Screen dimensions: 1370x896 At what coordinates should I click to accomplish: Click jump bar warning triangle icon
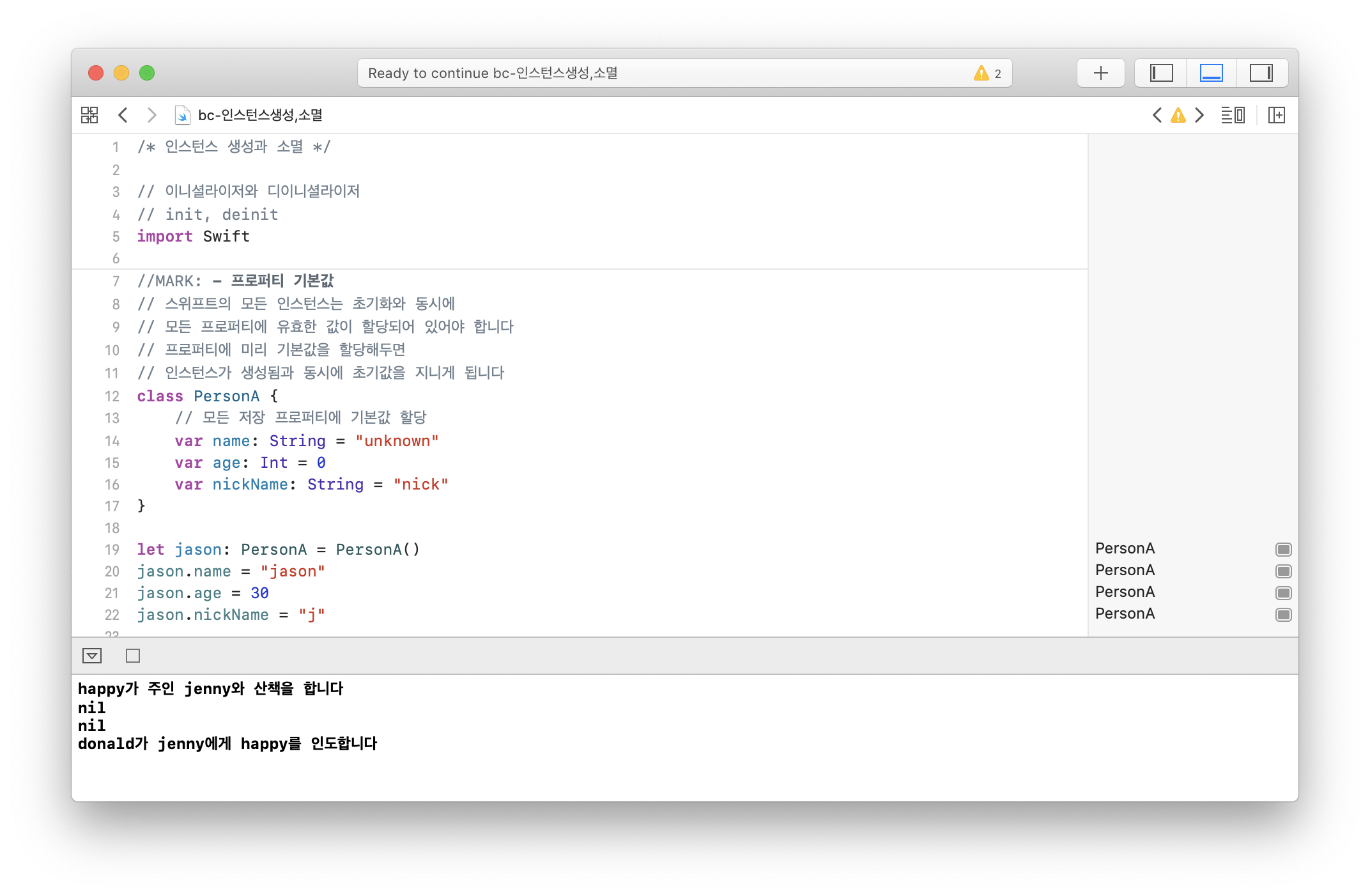coord(1178,115)
